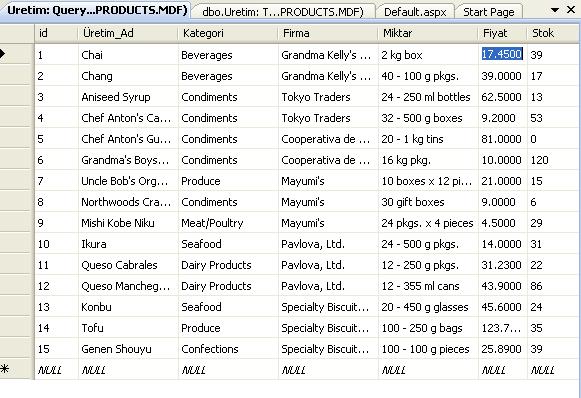The width and height of the screenshot is (581, 398).
Task: Select Produce category in Tofu row
Action: 228,328
